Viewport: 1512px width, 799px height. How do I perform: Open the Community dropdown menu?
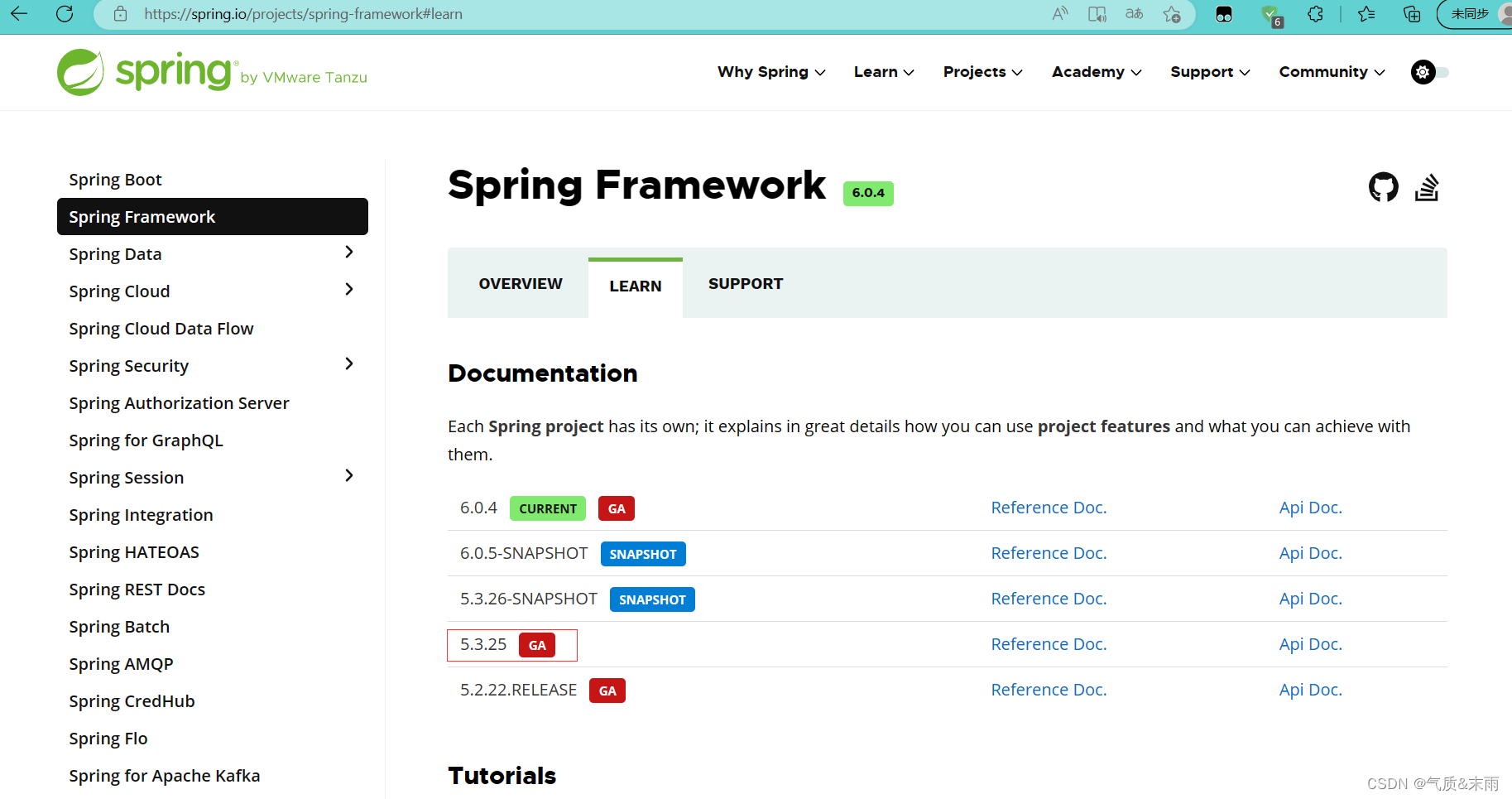pos(1332,72)
